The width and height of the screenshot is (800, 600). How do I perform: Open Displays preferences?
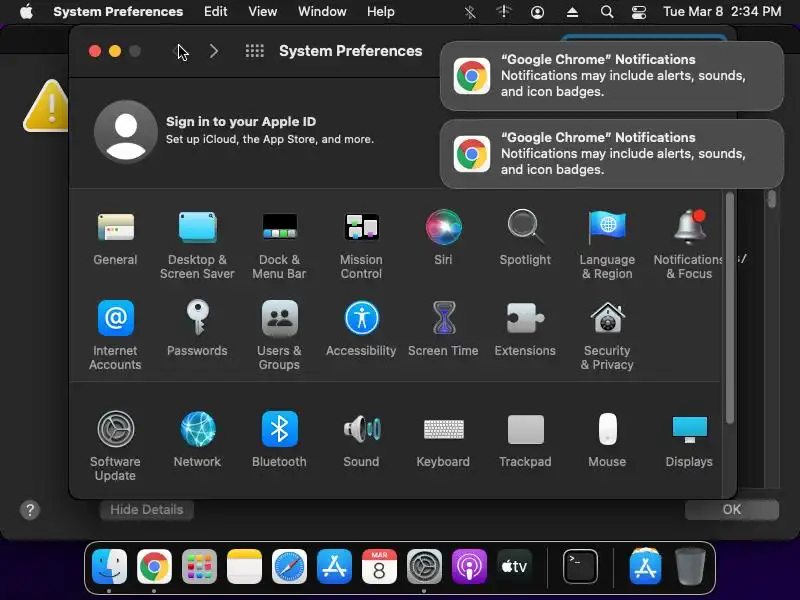point(689,440)
